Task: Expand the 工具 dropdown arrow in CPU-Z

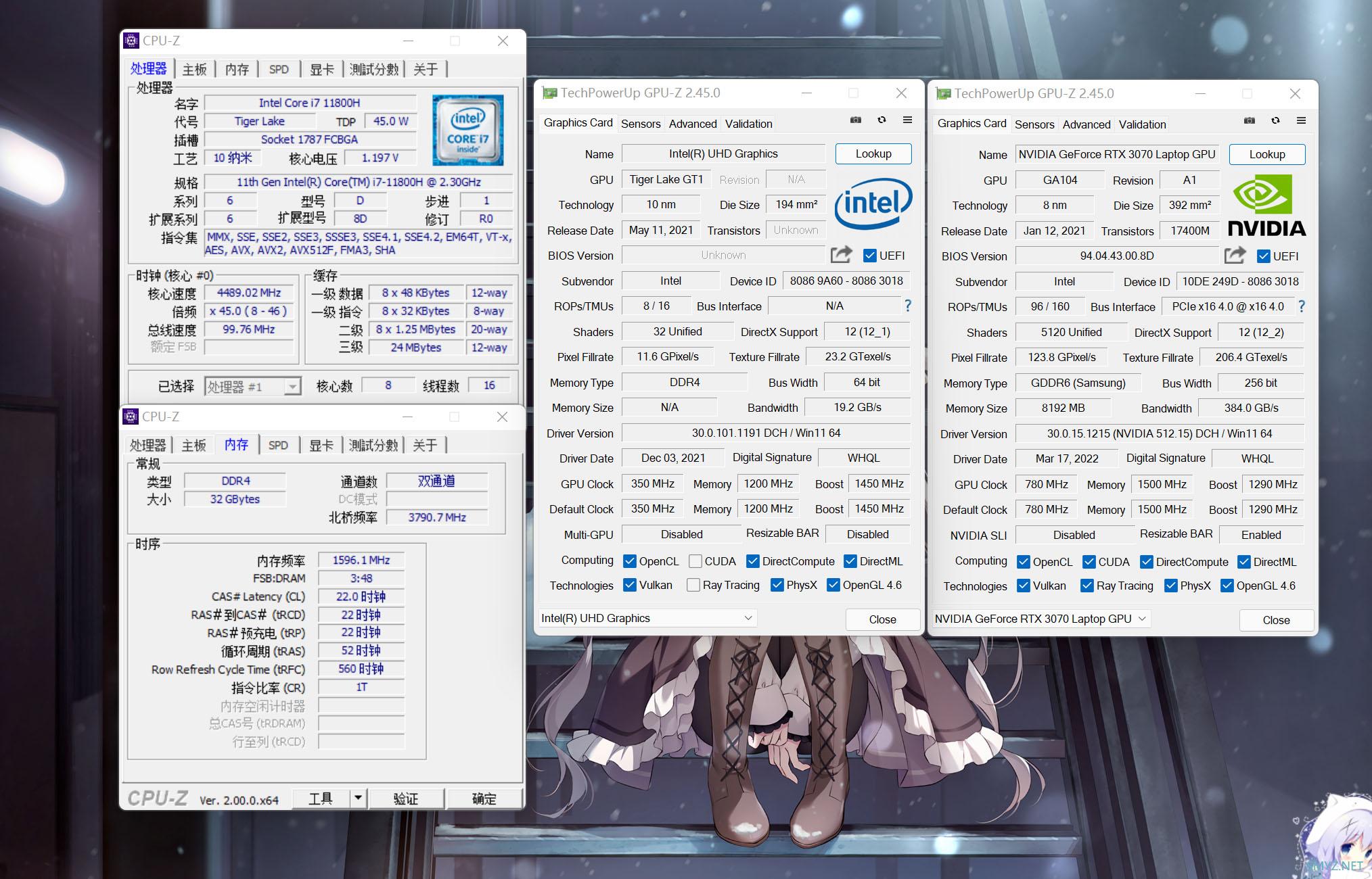Action: tap(358, 799)
